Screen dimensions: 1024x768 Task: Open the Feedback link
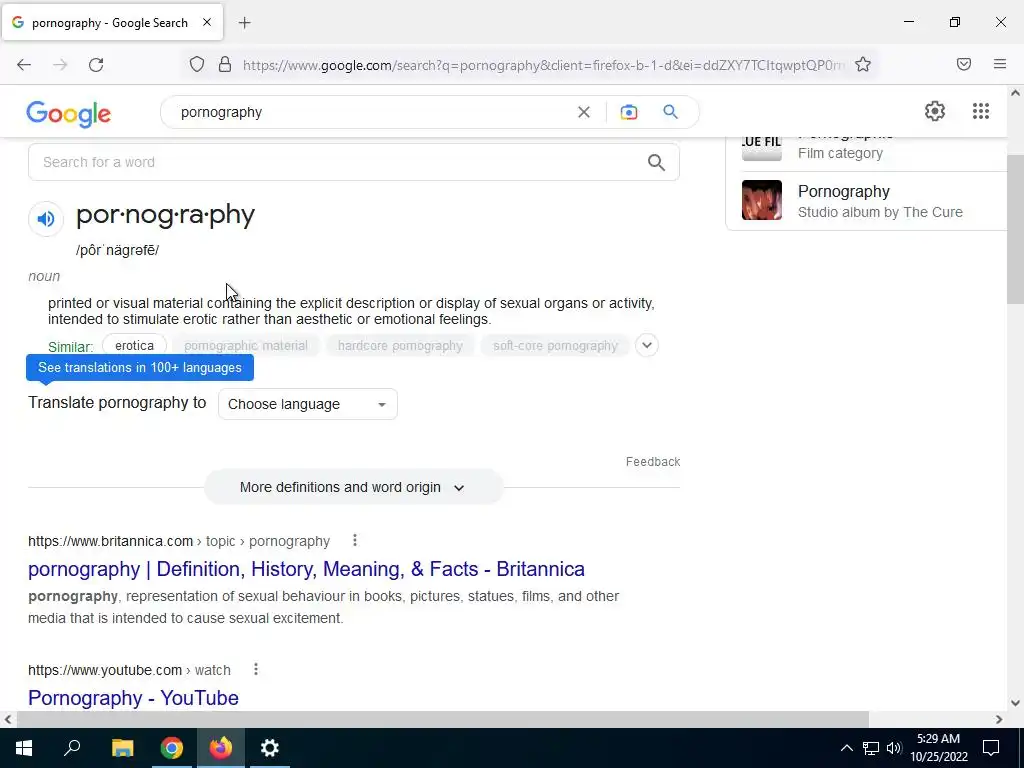click(653, 462)
